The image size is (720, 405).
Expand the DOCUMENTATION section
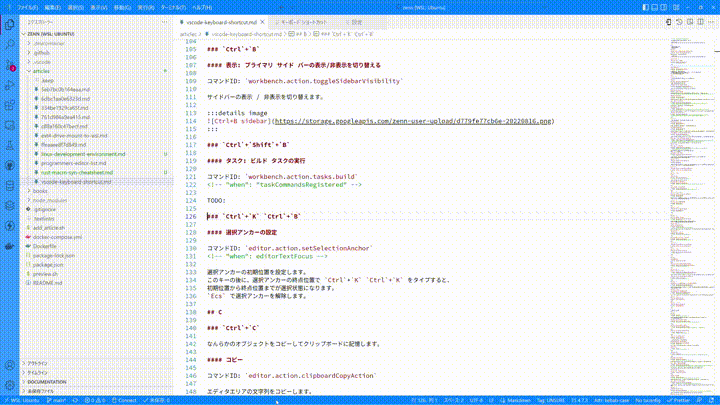click(x=96, y=382)
